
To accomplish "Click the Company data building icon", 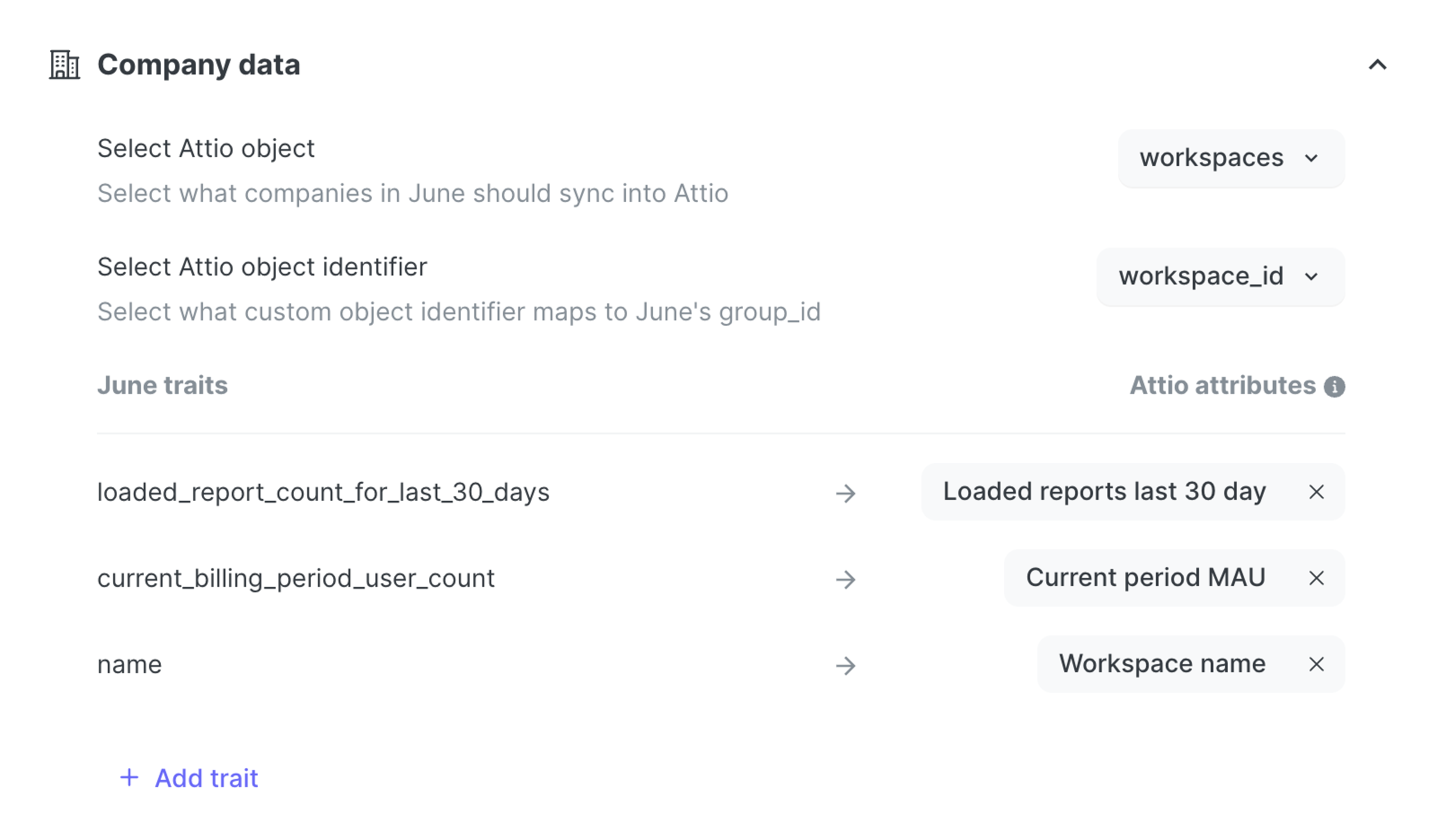I will point(64,64).
